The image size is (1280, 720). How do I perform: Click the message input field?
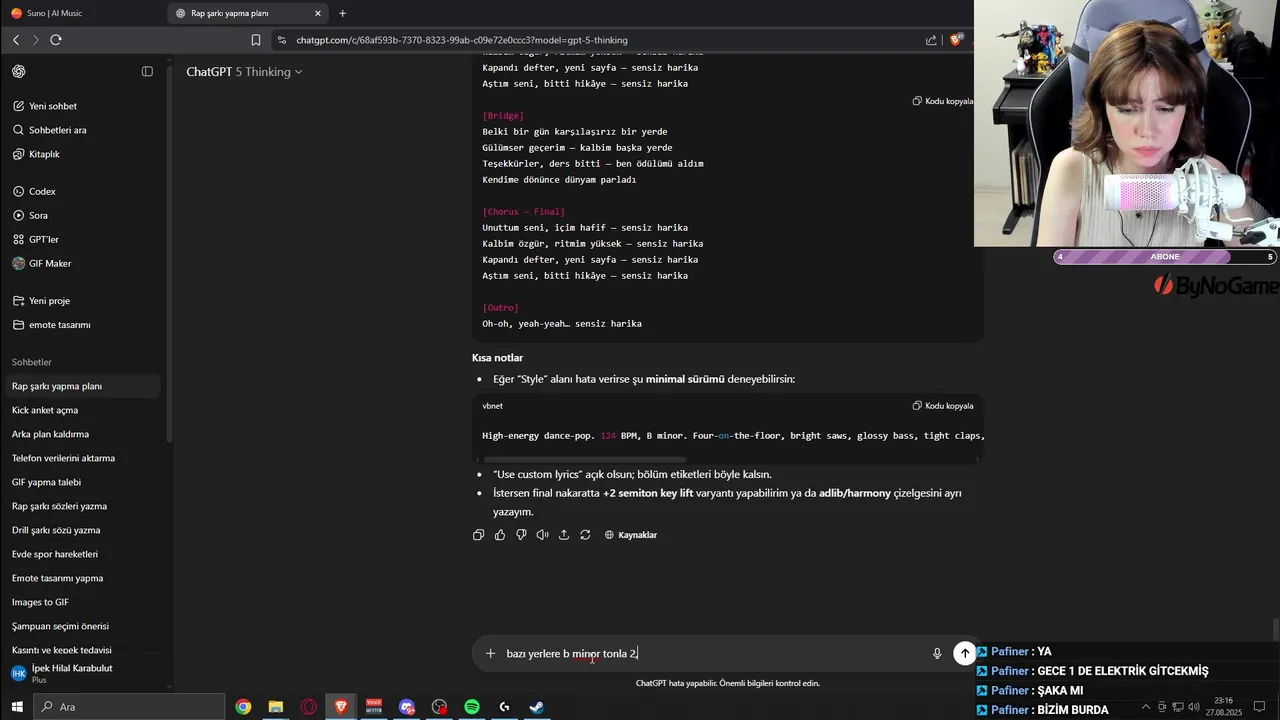[x=715, y=654]
